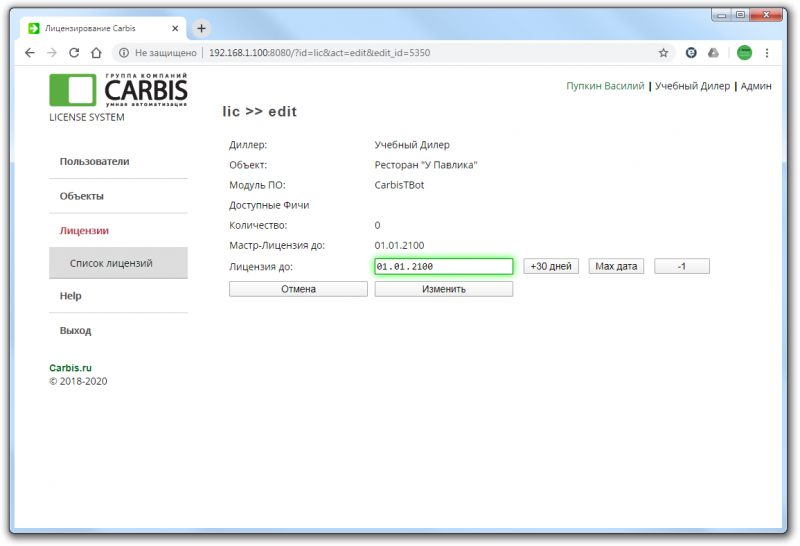
Task: Click the browser back arrow
Action: tap(29, 52)
